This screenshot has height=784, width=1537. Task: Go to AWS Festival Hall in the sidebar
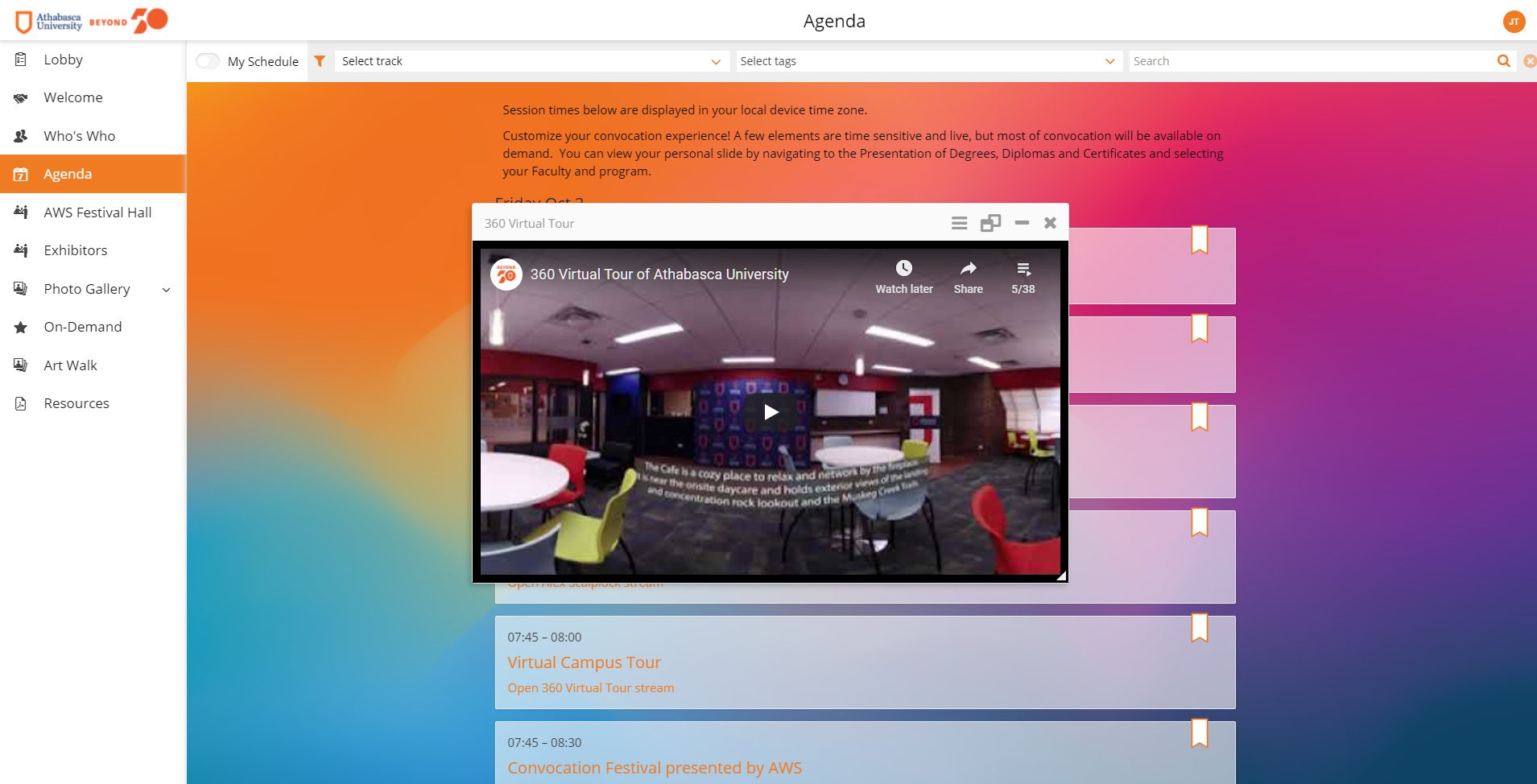[97, 213]
